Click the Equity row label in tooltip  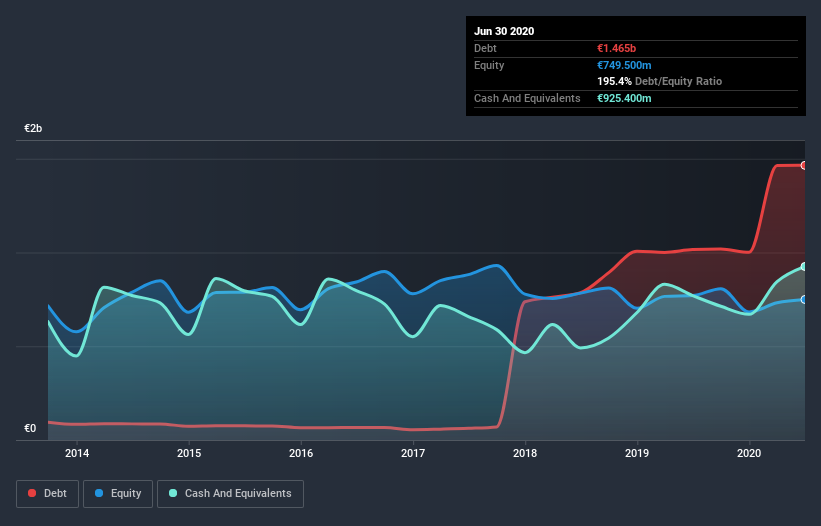click(489, 65)
